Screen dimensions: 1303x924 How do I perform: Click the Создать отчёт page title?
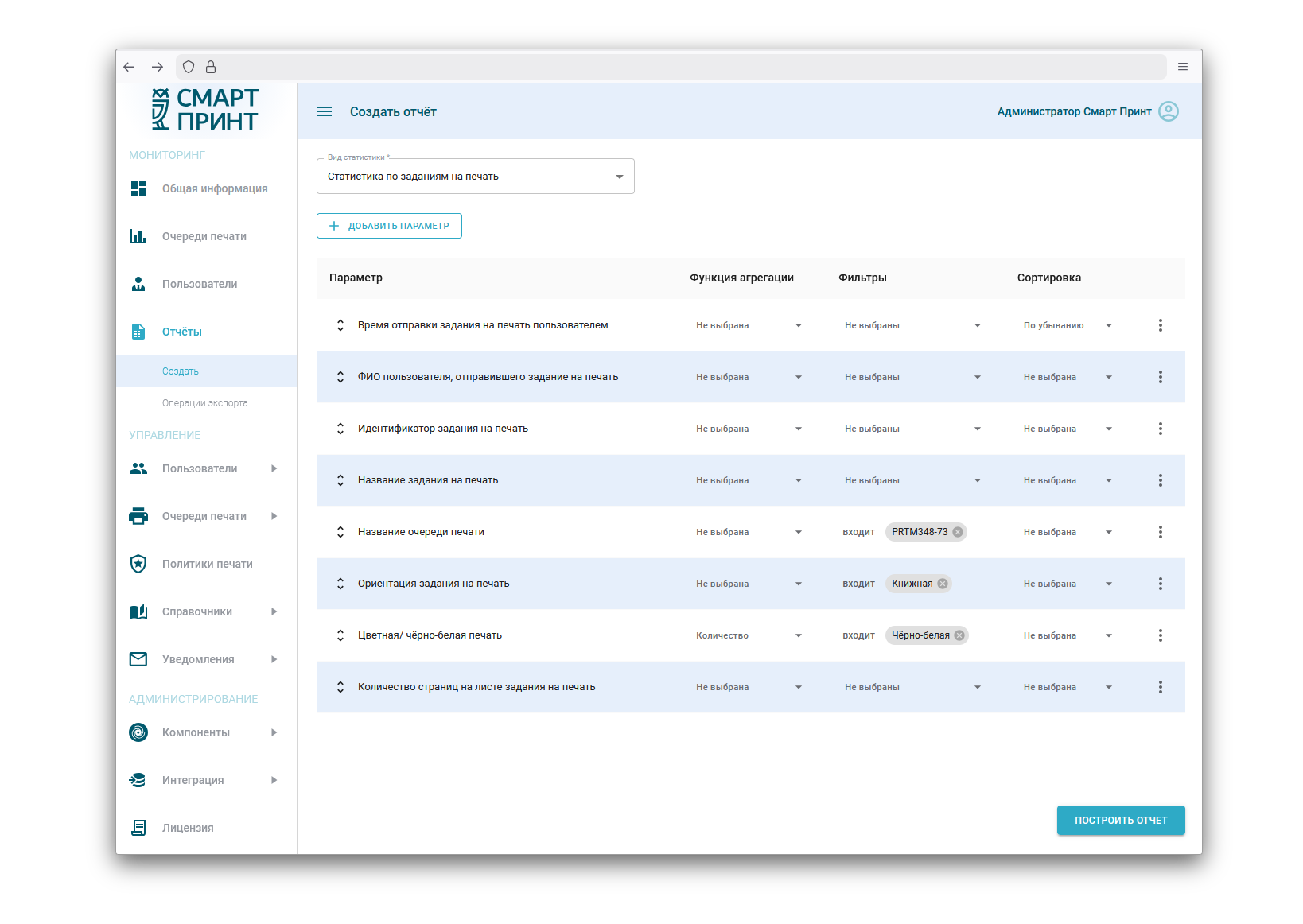tap(393, 111)
